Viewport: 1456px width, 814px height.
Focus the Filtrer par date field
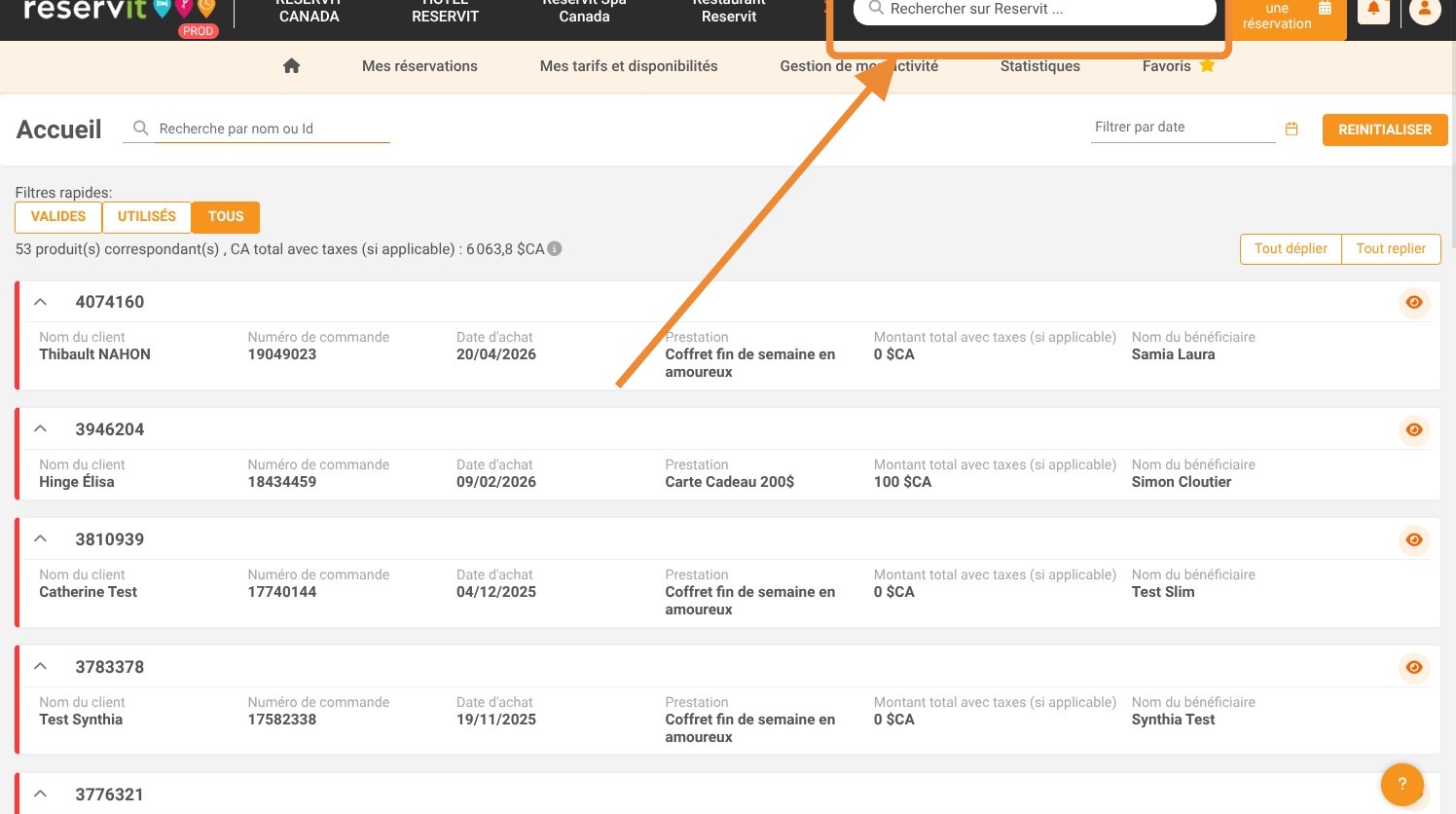1182,128
